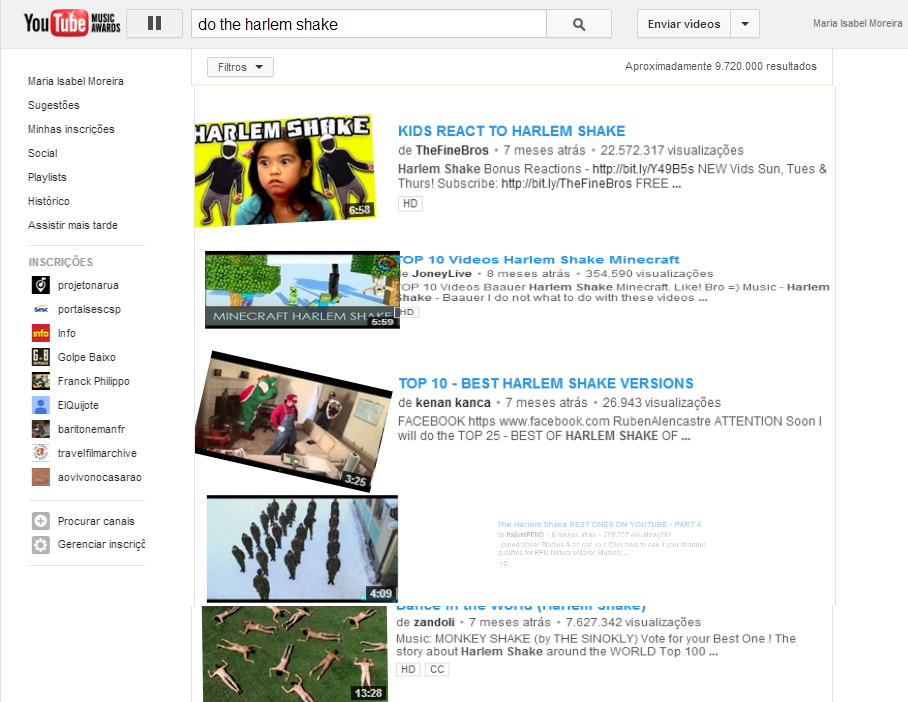Open the soldiers in snow video thumbnail
Image resolution: width=908 pixels, height=702 pixels.
[x=302, y=549]
